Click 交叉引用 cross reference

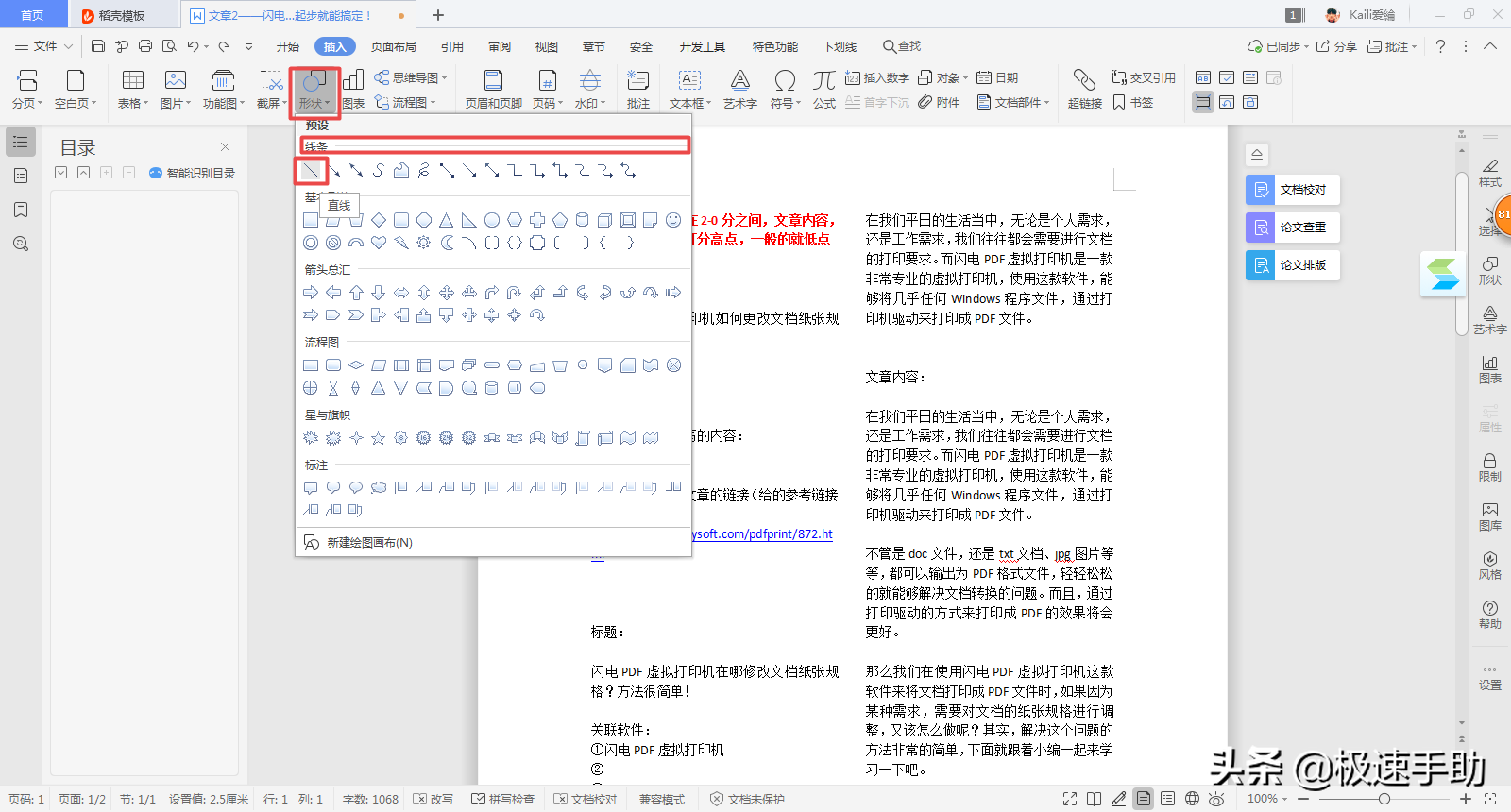[x=1144, y=78]
